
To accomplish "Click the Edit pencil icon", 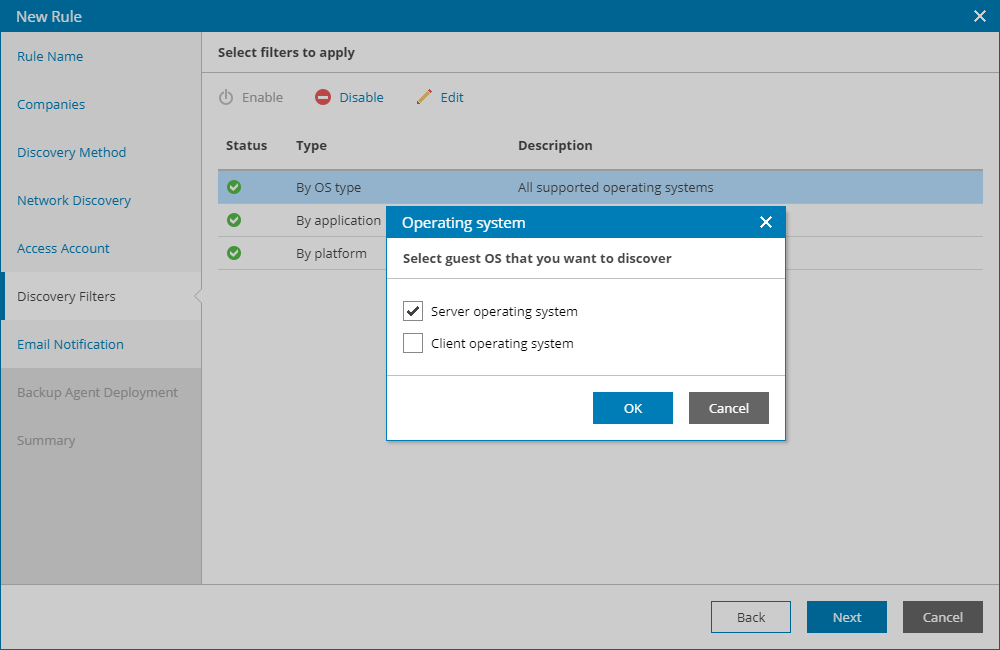I will [x=425, y=97].
